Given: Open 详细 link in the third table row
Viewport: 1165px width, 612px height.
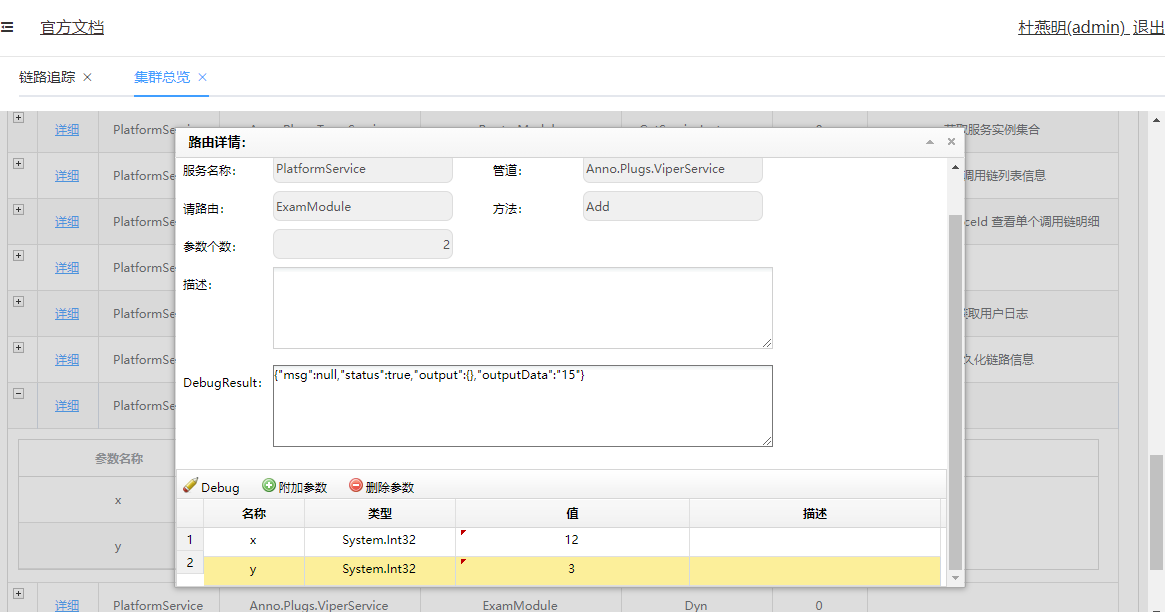Looking at the screenshot, I should click(x=67, y=222).
